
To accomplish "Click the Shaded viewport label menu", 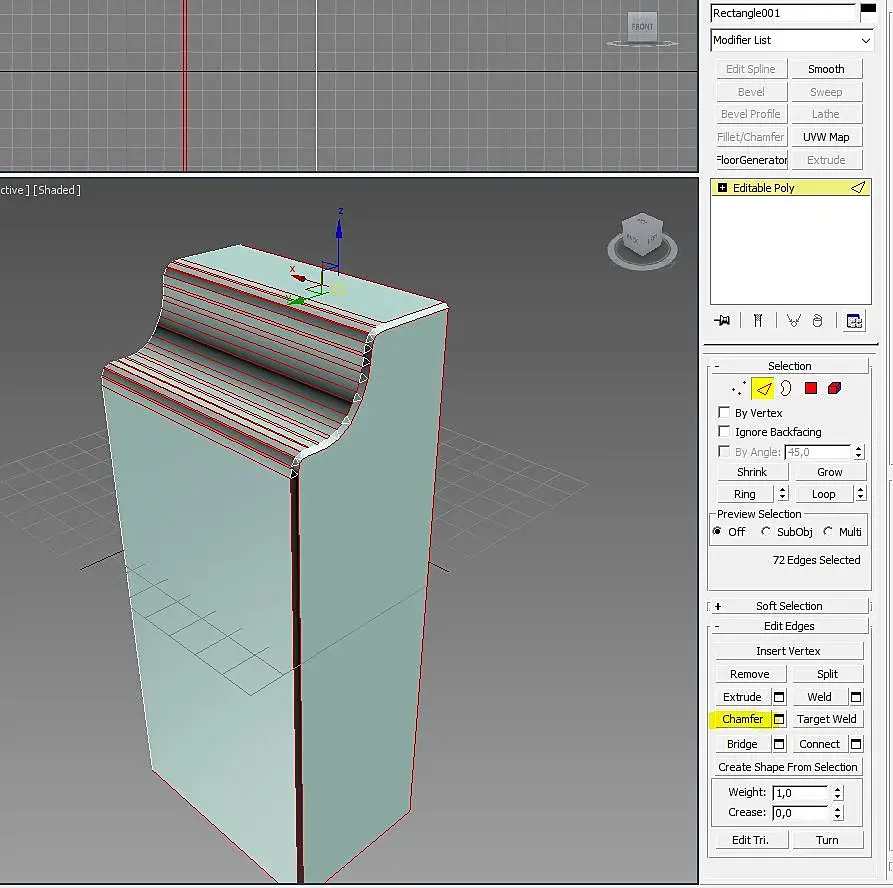I will [x=56, y=190].
